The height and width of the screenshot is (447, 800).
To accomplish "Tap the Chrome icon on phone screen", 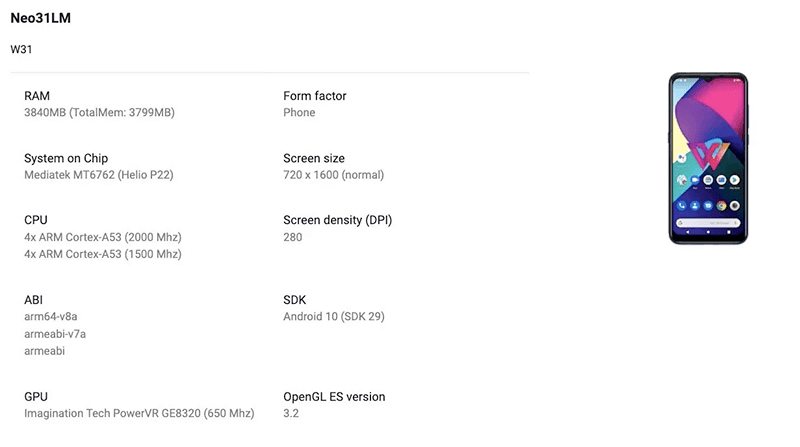I will (x=721, y=205).
